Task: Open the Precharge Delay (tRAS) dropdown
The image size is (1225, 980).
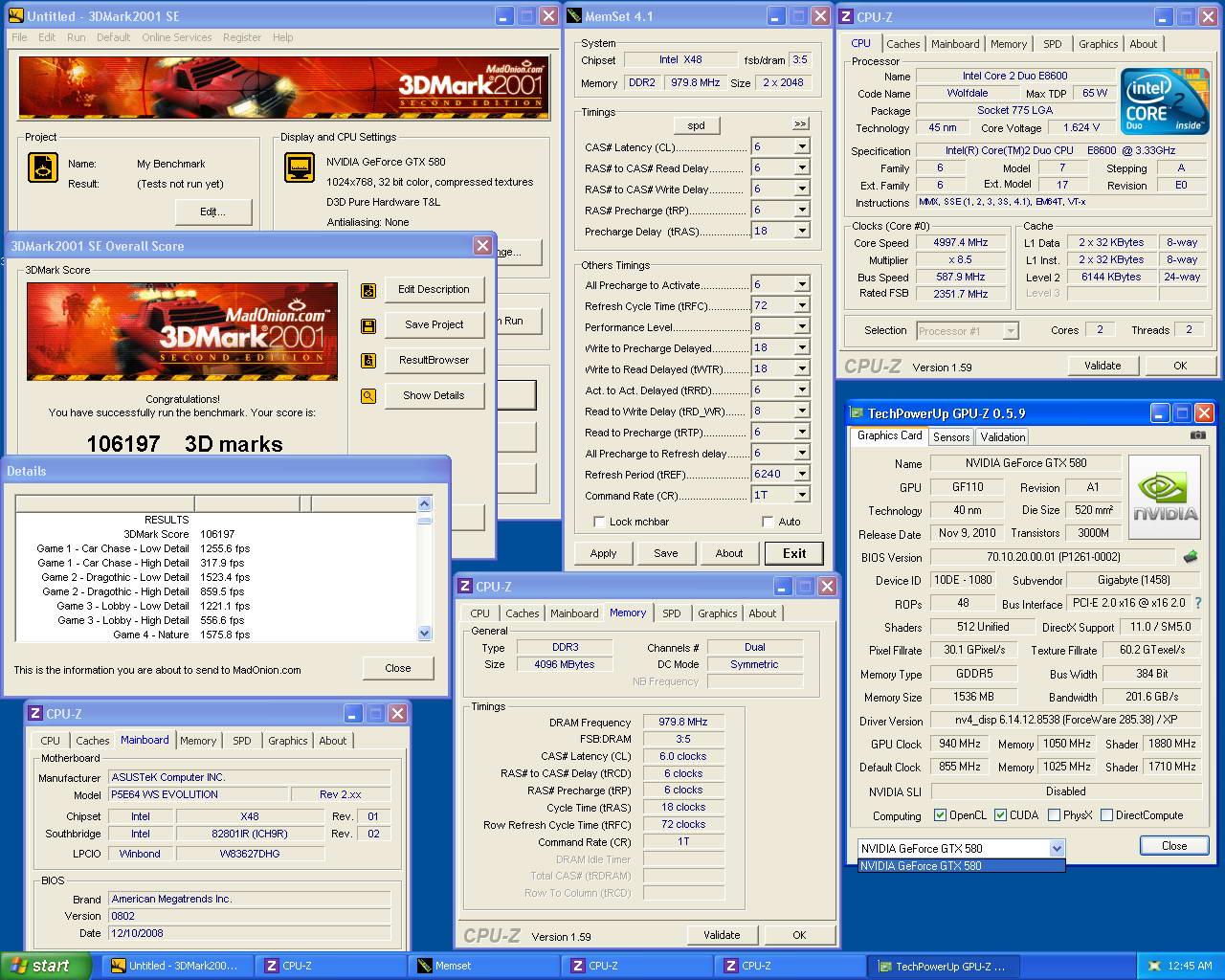Action: [x=802, y=231]
